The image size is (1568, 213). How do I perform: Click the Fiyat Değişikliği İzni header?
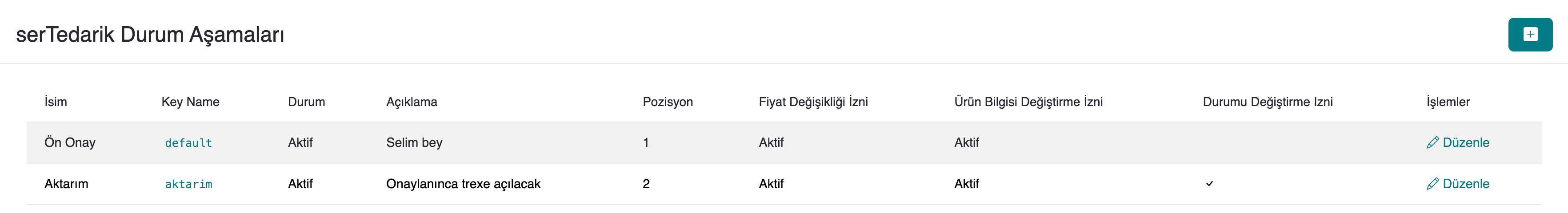pos(812,102)
